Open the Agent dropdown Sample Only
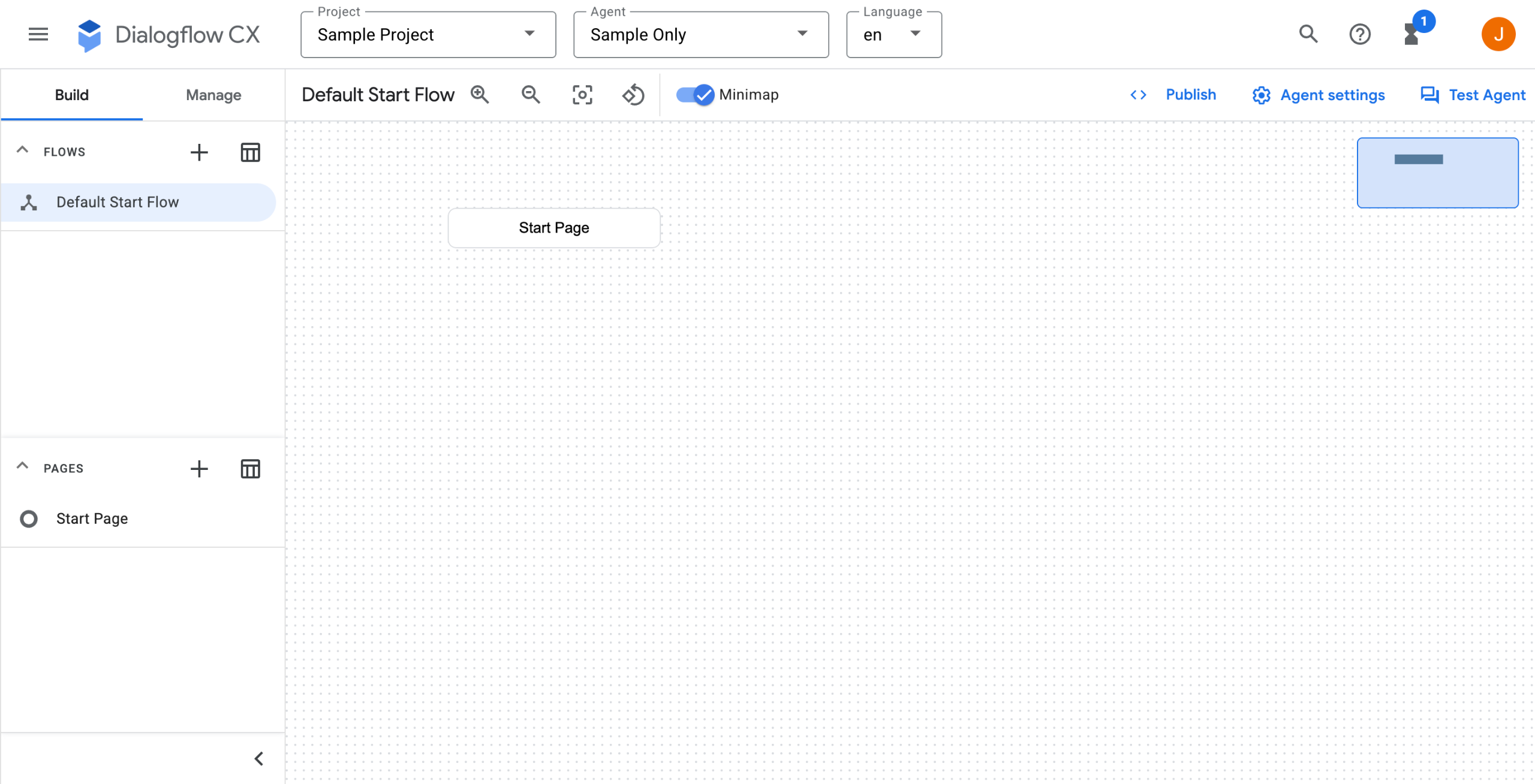This screenshot has width=1535, height=784. pos(701,35)
